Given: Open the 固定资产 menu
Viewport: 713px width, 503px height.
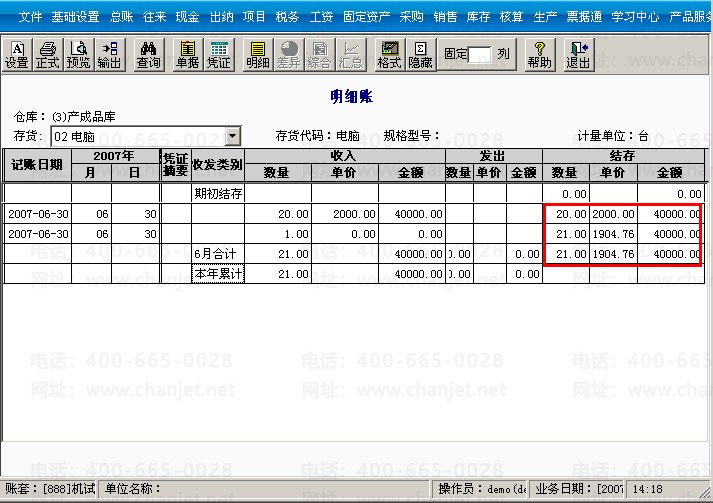Looking at the screenshot, I should click(367, 17).
